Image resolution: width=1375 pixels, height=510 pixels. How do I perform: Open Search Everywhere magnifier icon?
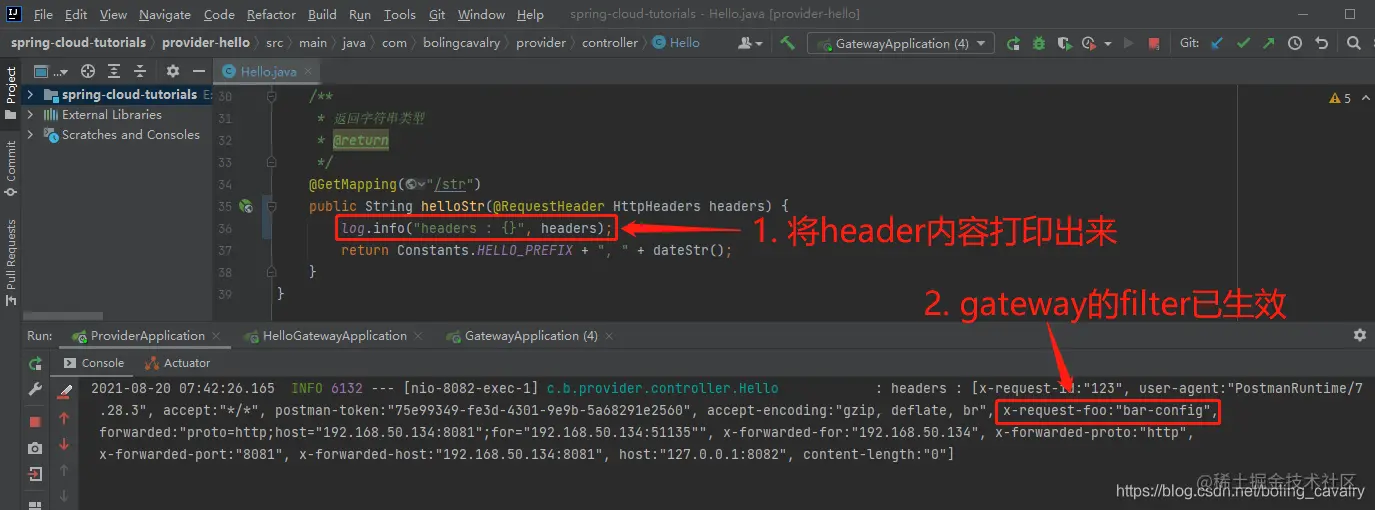point(1353,43)
